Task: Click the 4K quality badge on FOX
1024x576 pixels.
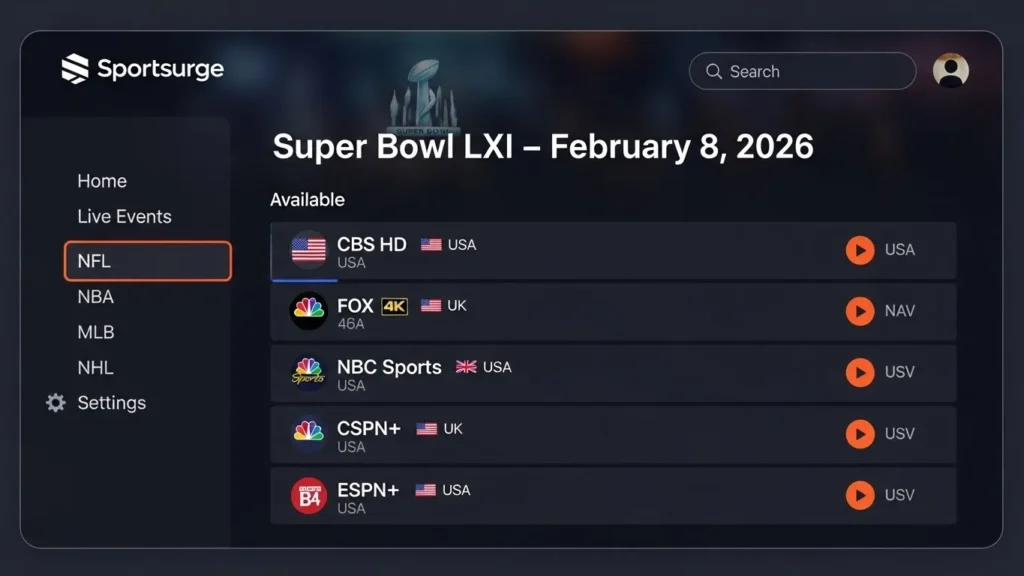Action: 392,304
